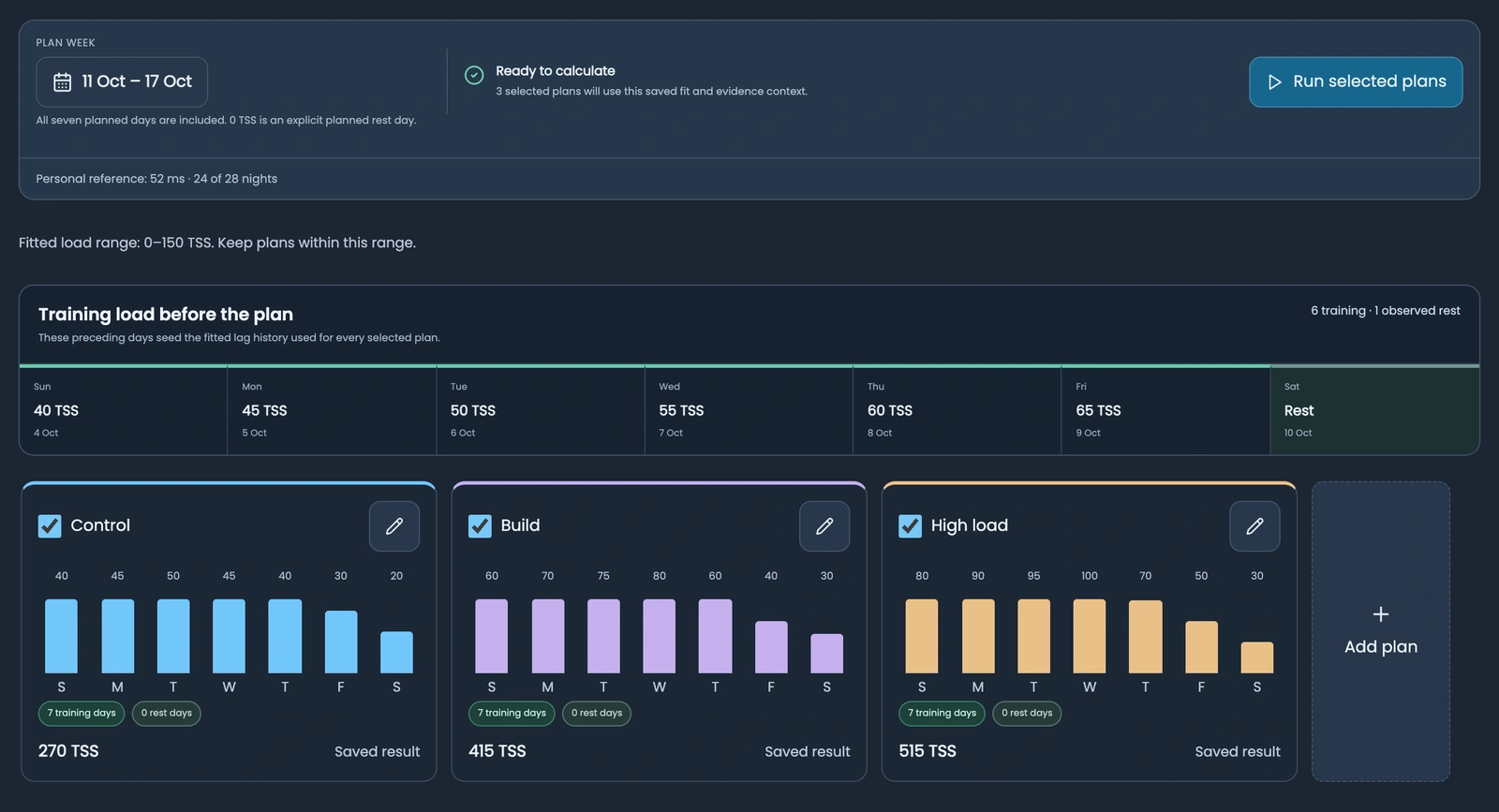
Task: Click the Control plan's 20 TSS Saturday bar
Action: click(396, 652)
